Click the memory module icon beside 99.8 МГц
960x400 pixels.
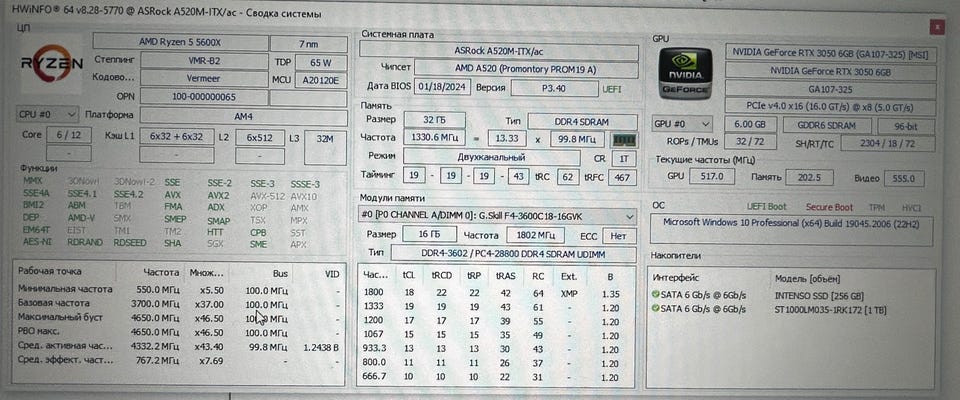[x=624, y=140]
